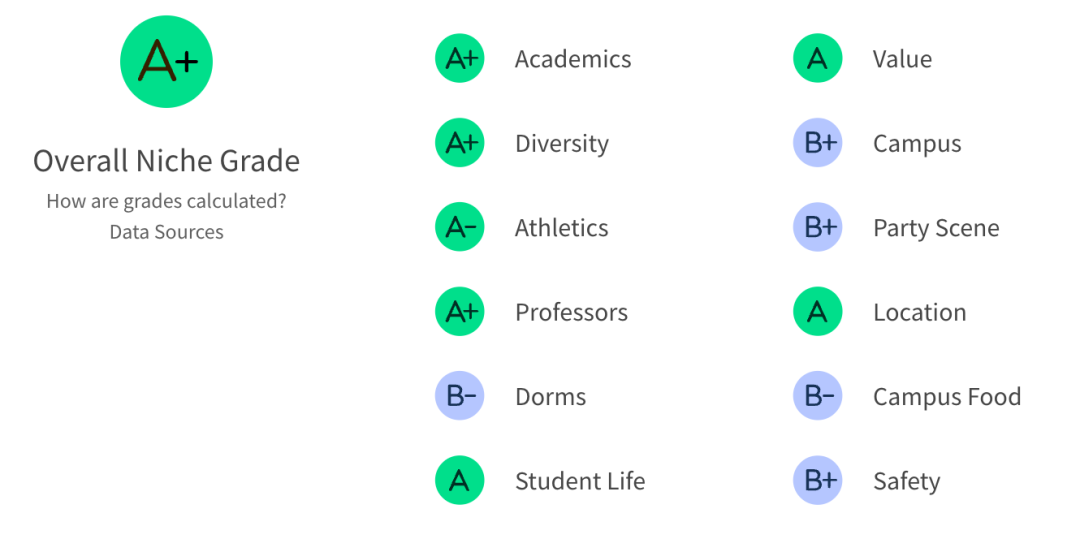1080x539 pixels.
Task: Select the Diversity A+ grade circle
Action: (460, 144)
